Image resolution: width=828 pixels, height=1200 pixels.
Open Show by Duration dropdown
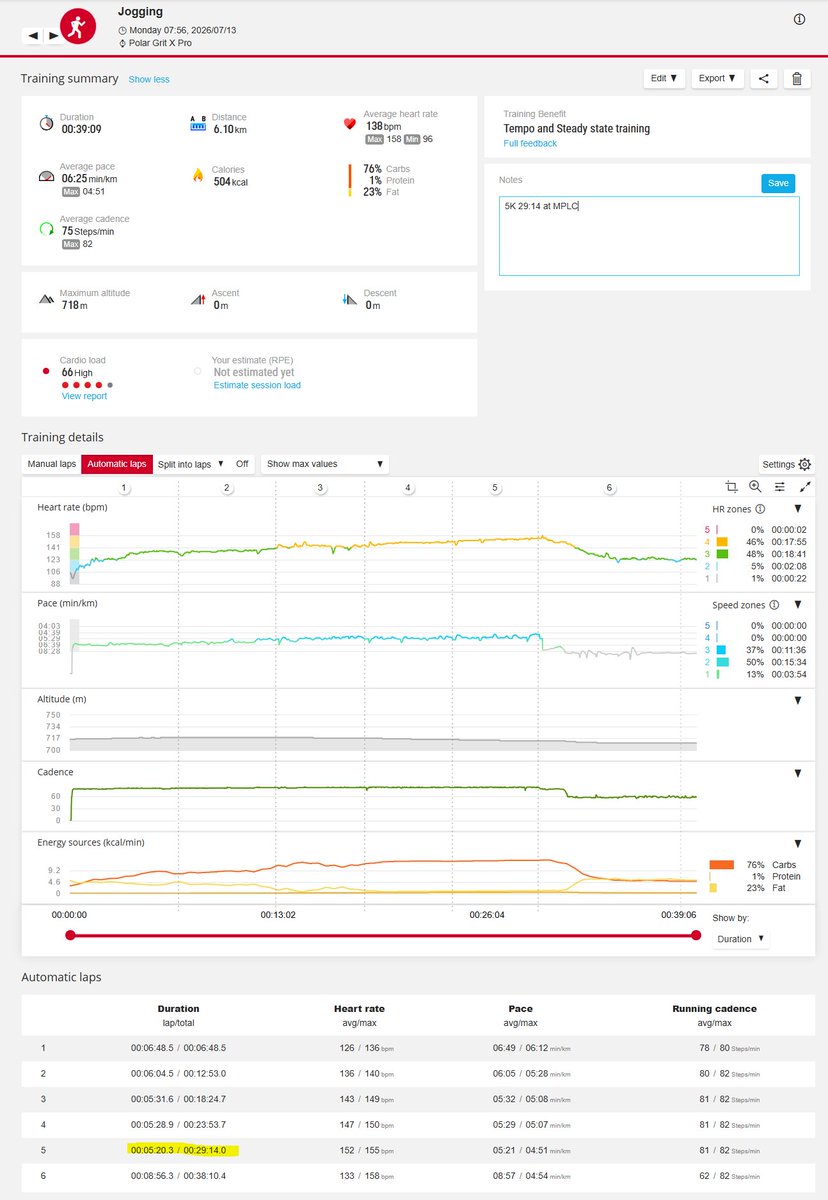742,939
